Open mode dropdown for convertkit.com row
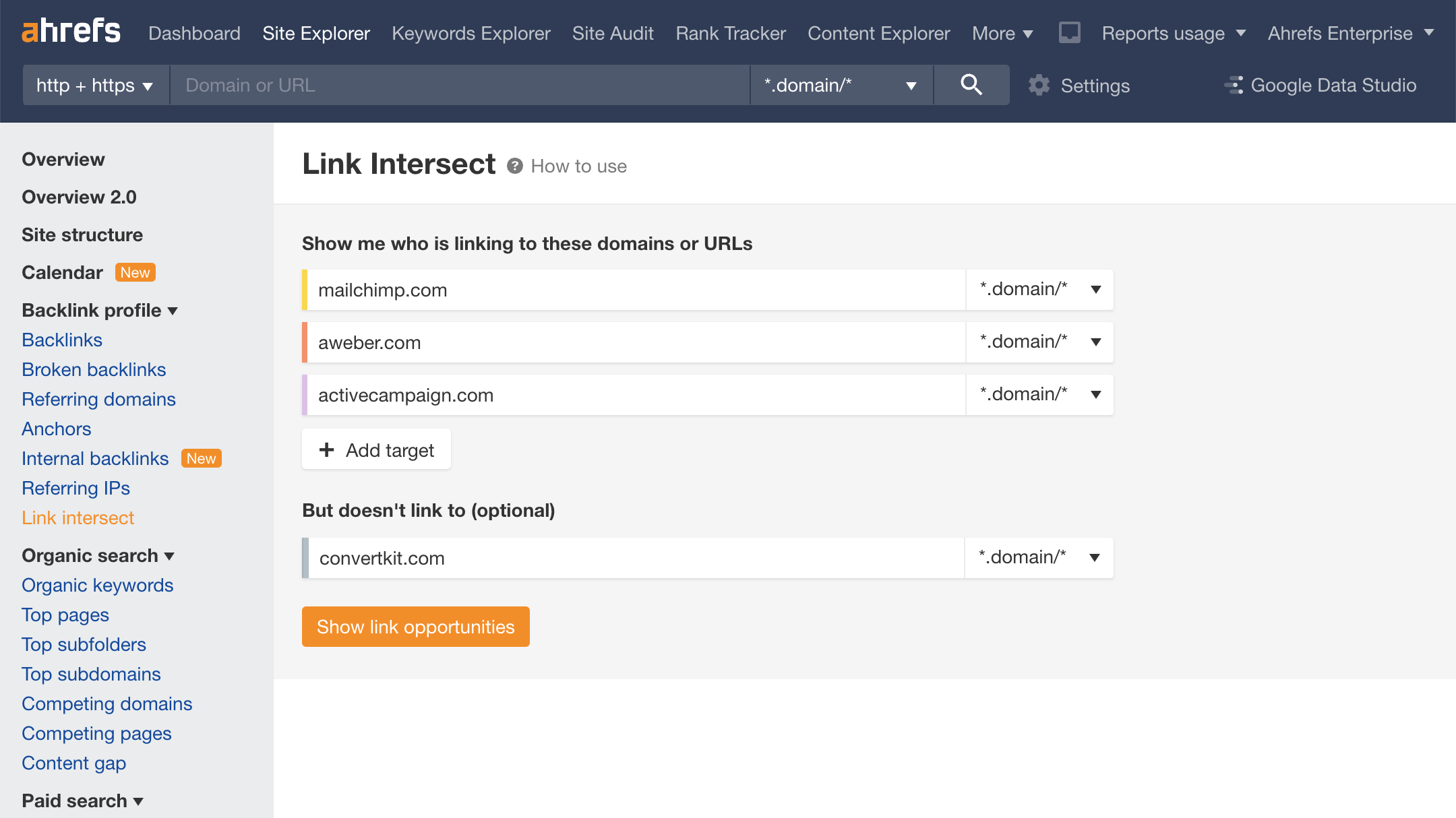Viewport: 1456px width, 818px height. (1039, 558)
